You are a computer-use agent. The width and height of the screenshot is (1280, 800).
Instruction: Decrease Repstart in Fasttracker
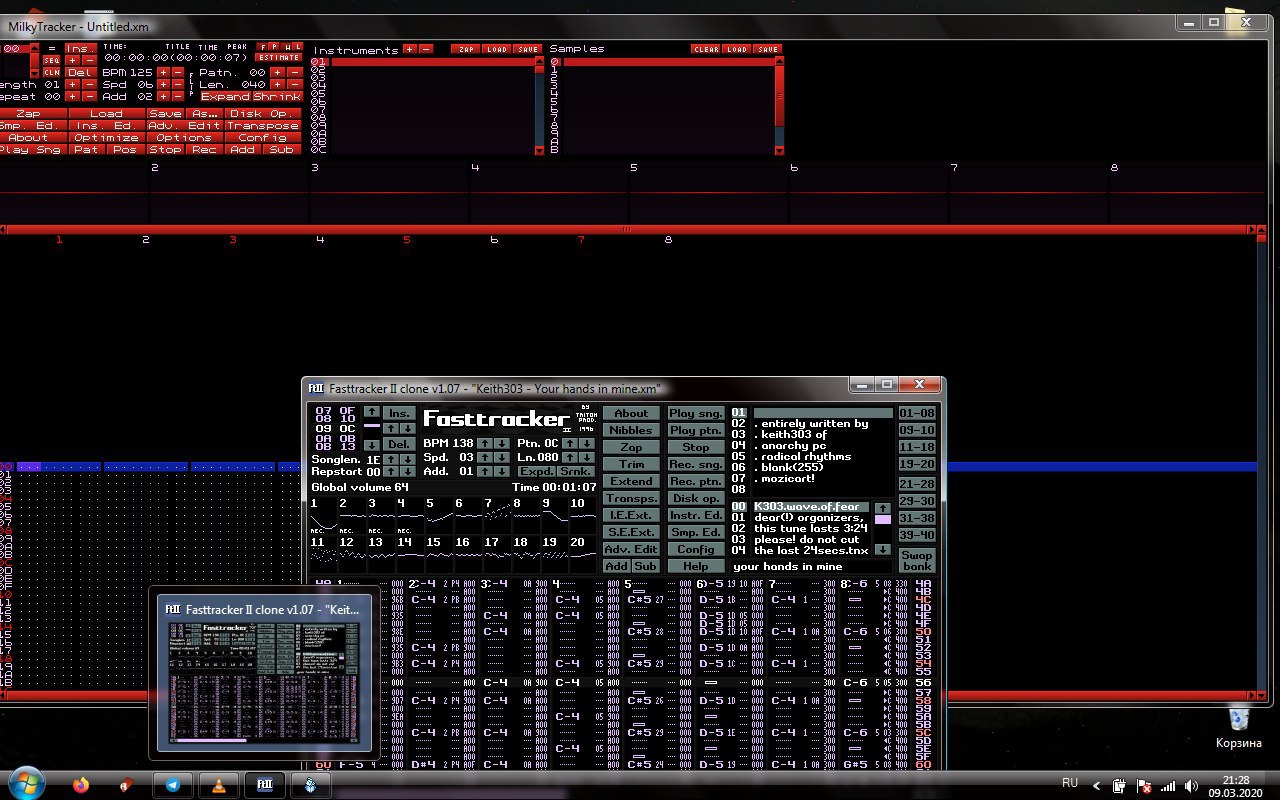click(408, 472)
